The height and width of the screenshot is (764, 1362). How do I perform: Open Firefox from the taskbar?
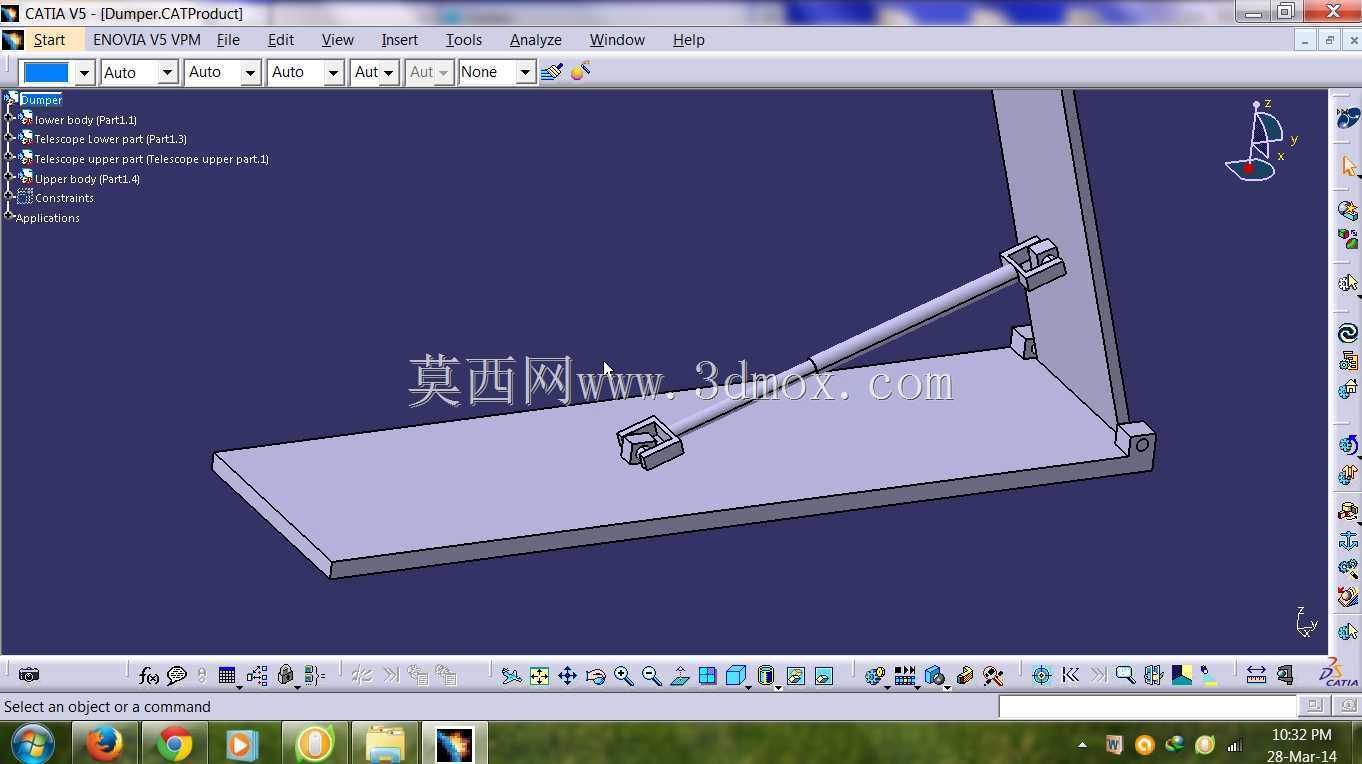click(x=104, y=745)
